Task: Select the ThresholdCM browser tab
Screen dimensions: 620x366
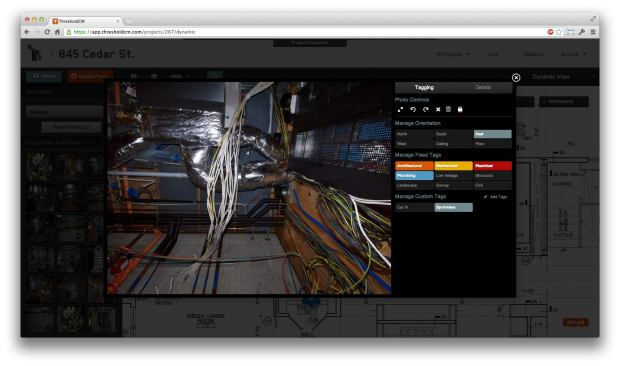Action: [85, 21]
